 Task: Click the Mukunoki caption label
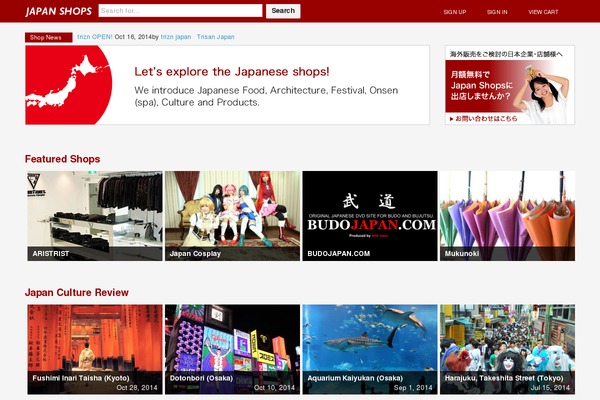461,253
